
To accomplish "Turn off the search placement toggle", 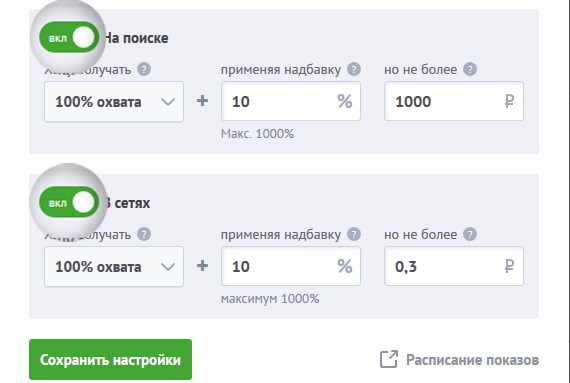I will pos(69,37).
